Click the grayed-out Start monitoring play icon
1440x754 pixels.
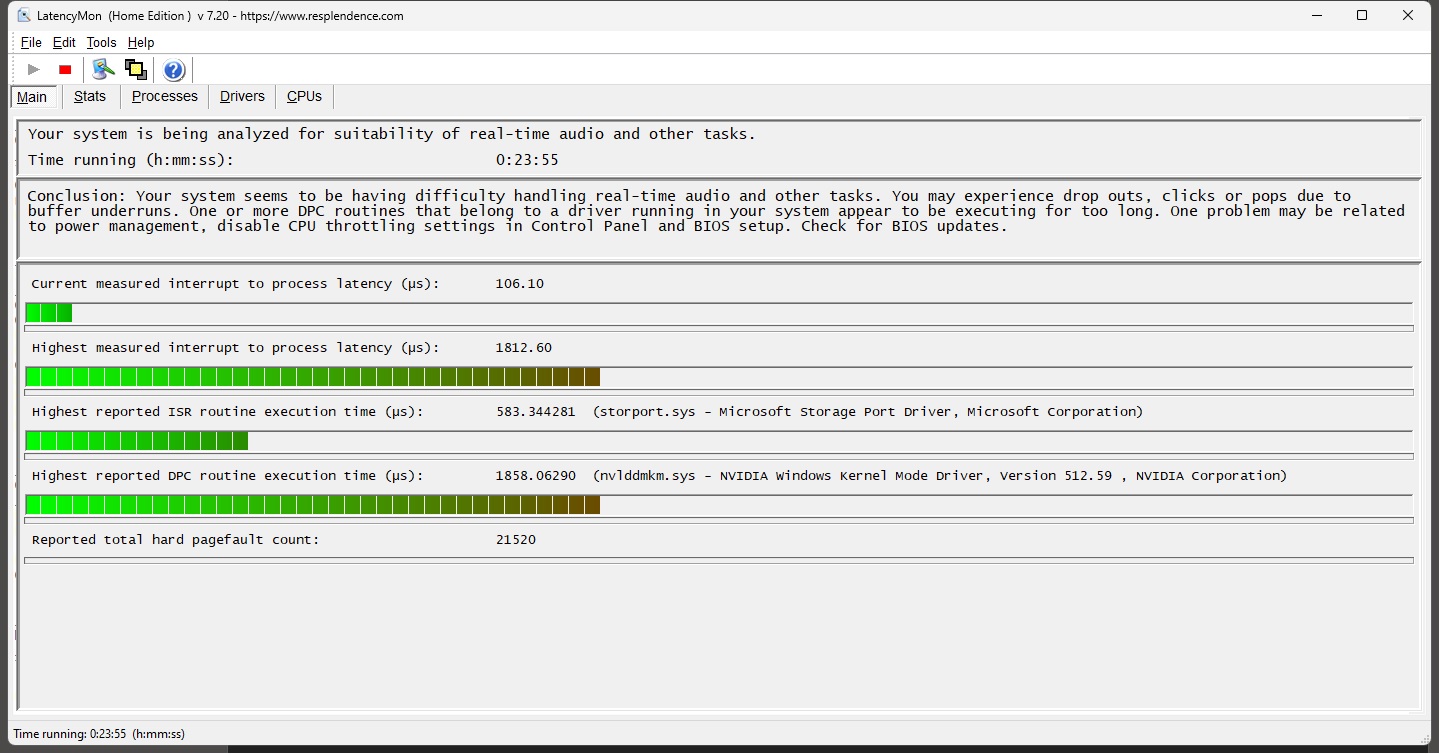point(34,70)
